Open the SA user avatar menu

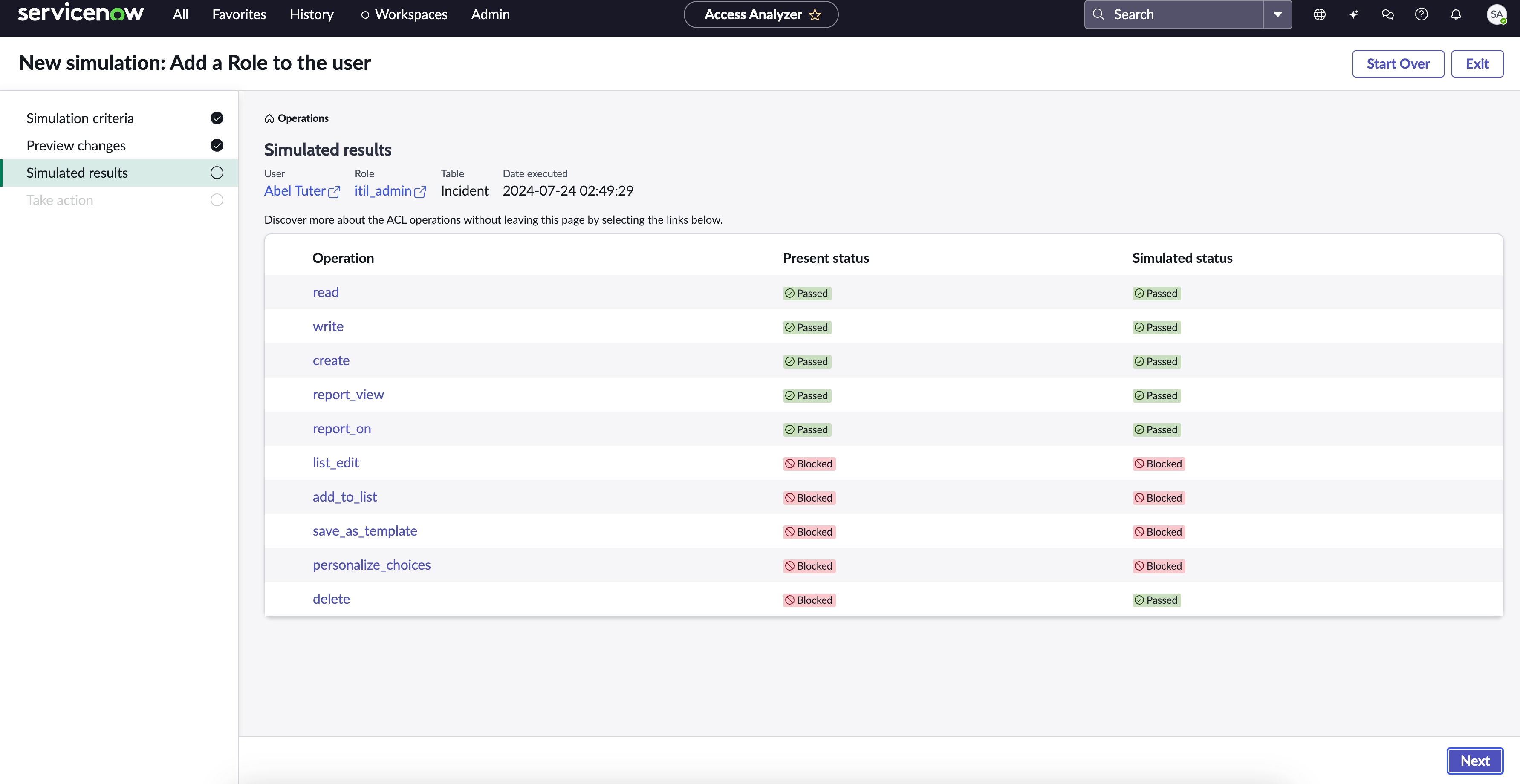pos(1497,15)
